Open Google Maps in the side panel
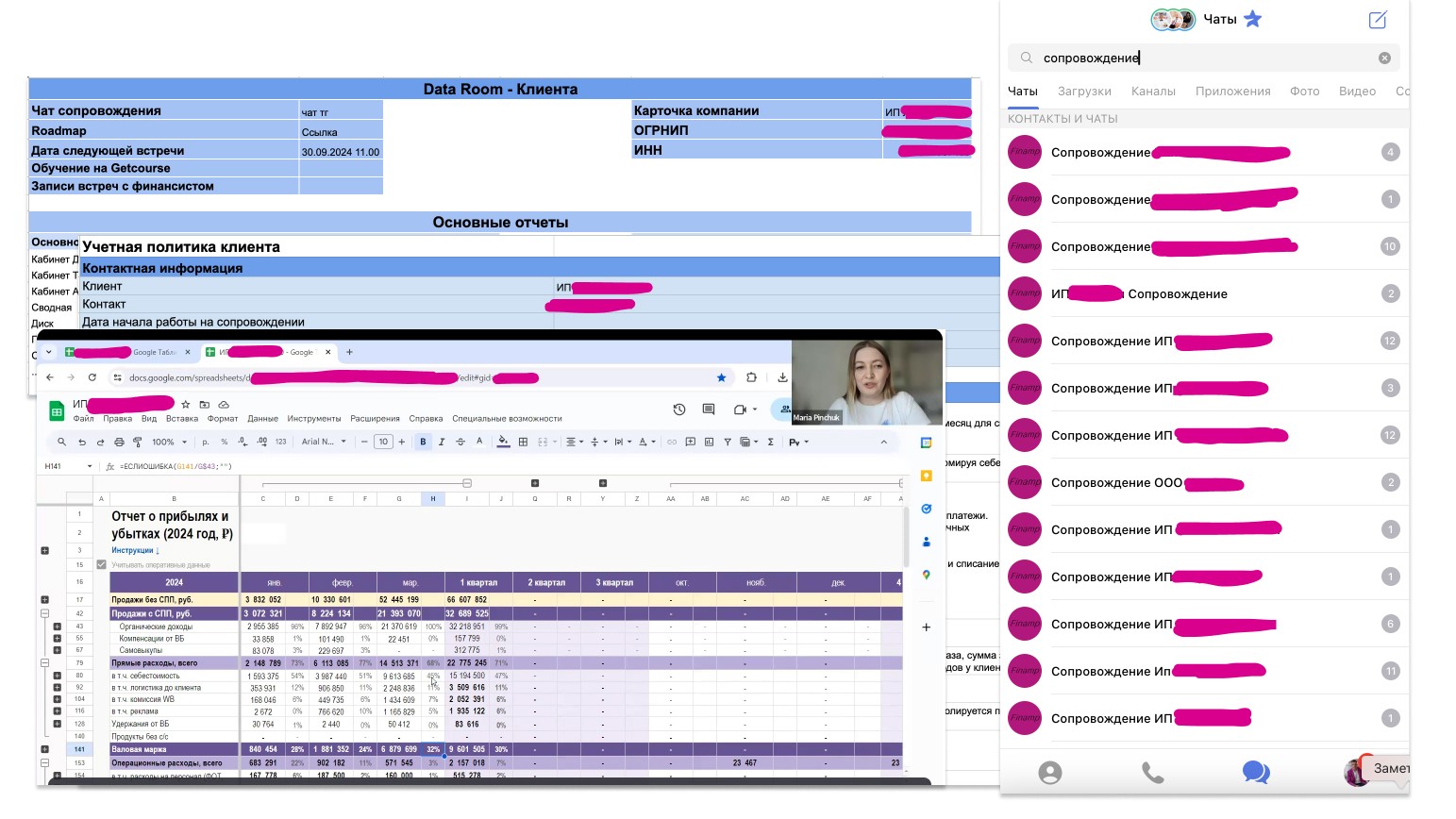The height and width of the screenshot is (819, 1456). point(927,575)
